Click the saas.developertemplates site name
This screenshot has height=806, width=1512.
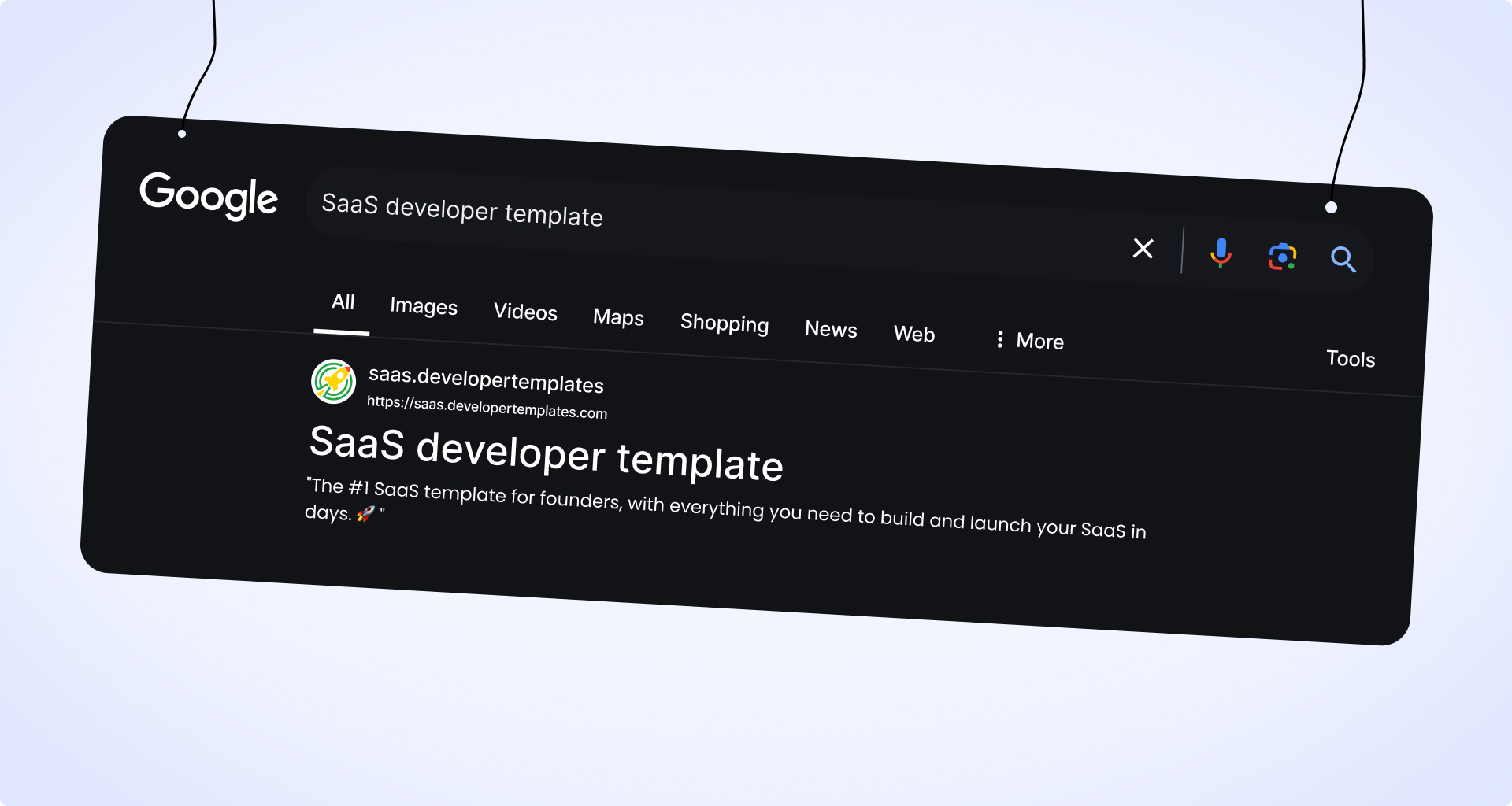pos(486,380)
